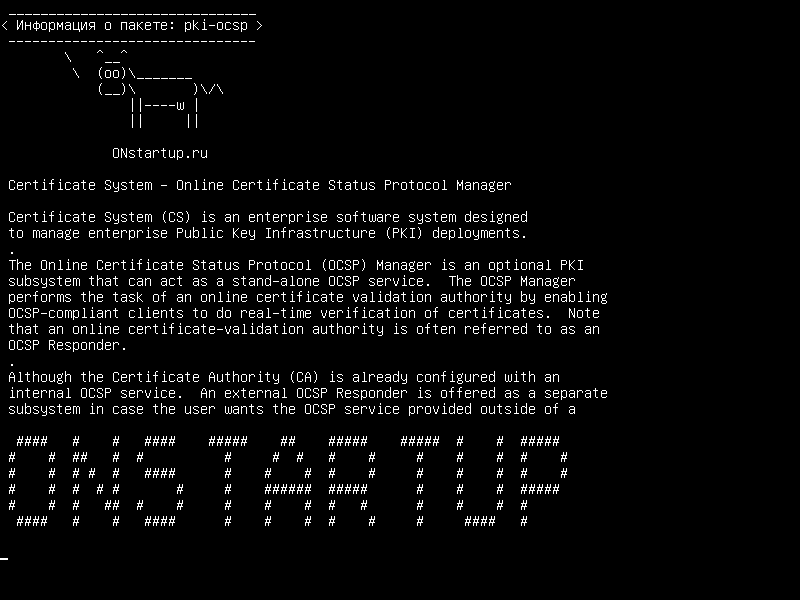Viewport: 800px width, 600px height.
Task: Click the large hash-character ONSTARTUP banner
Action: click(x=288, y=481)
